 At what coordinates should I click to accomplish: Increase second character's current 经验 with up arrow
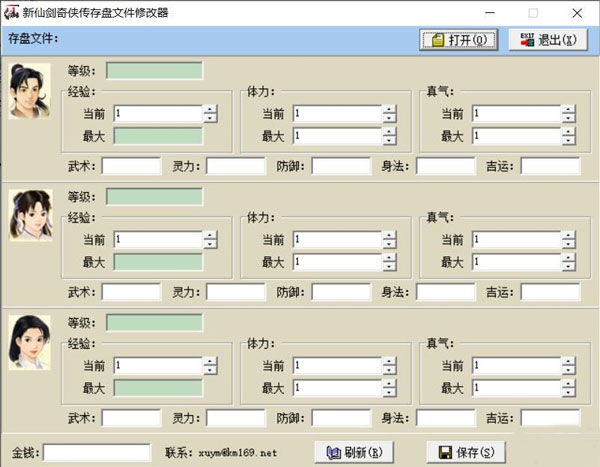(210, 235)
